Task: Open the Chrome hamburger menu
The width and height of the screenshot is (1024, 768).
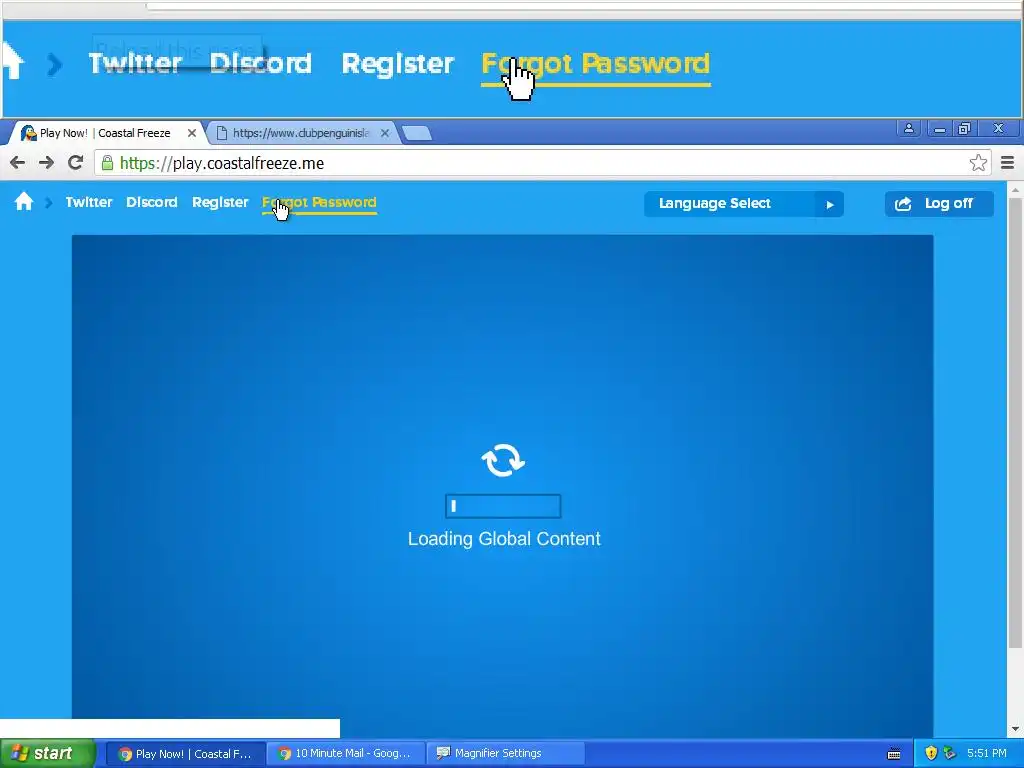Action: 1008,163
